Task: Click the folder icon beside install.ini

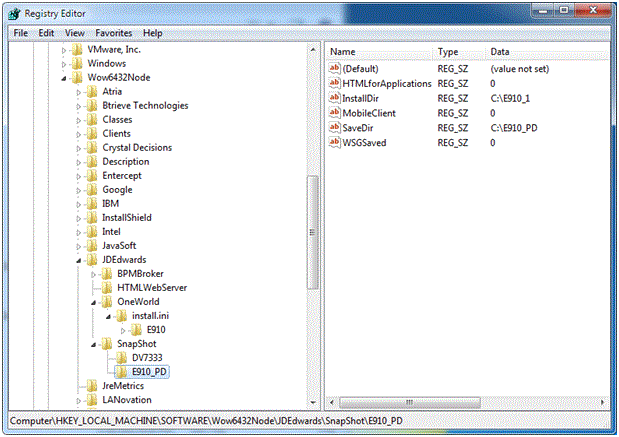Action: [x=122, y=316]
